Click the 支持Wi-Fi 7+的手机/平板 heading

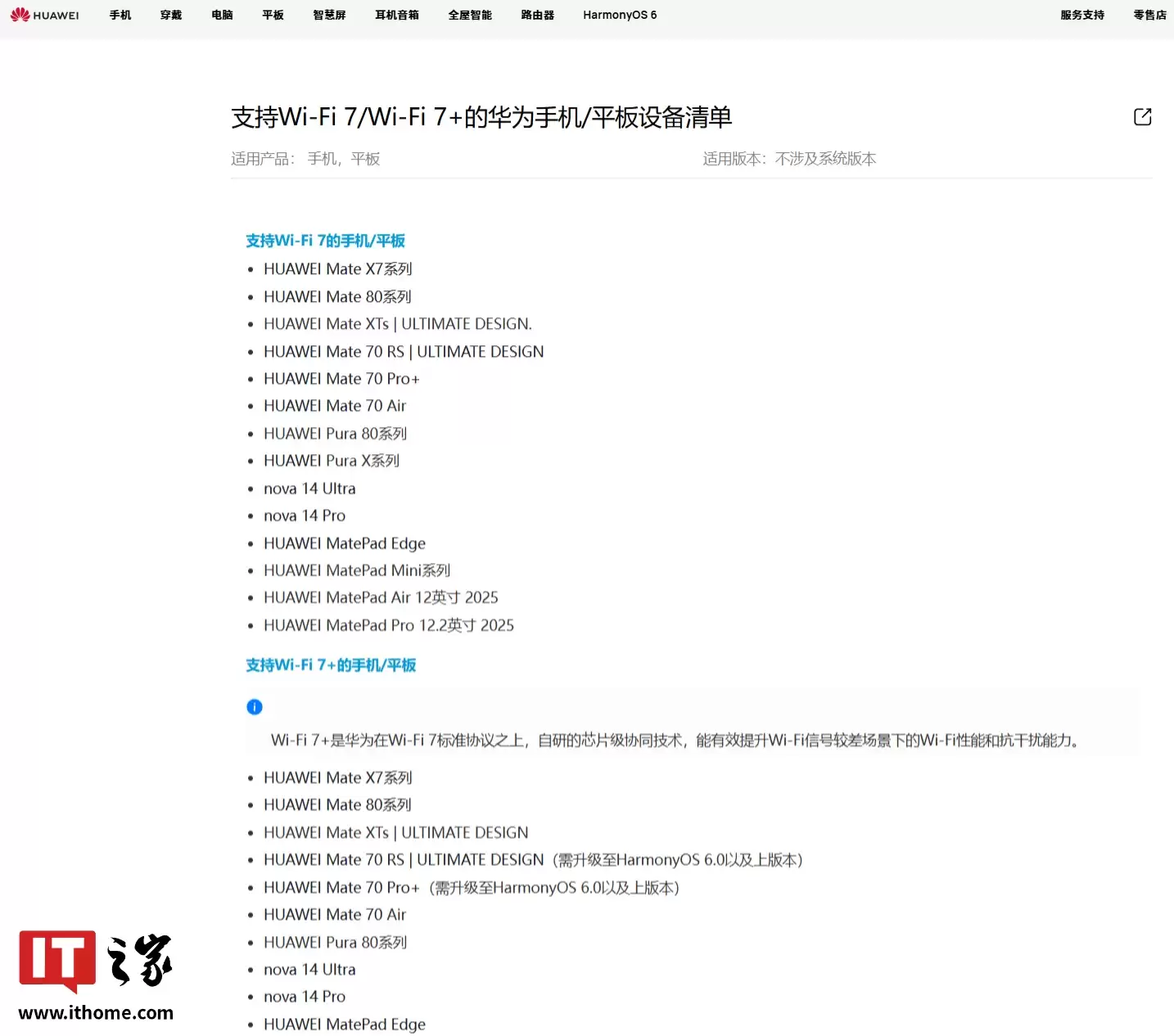(x=331, y=665)
